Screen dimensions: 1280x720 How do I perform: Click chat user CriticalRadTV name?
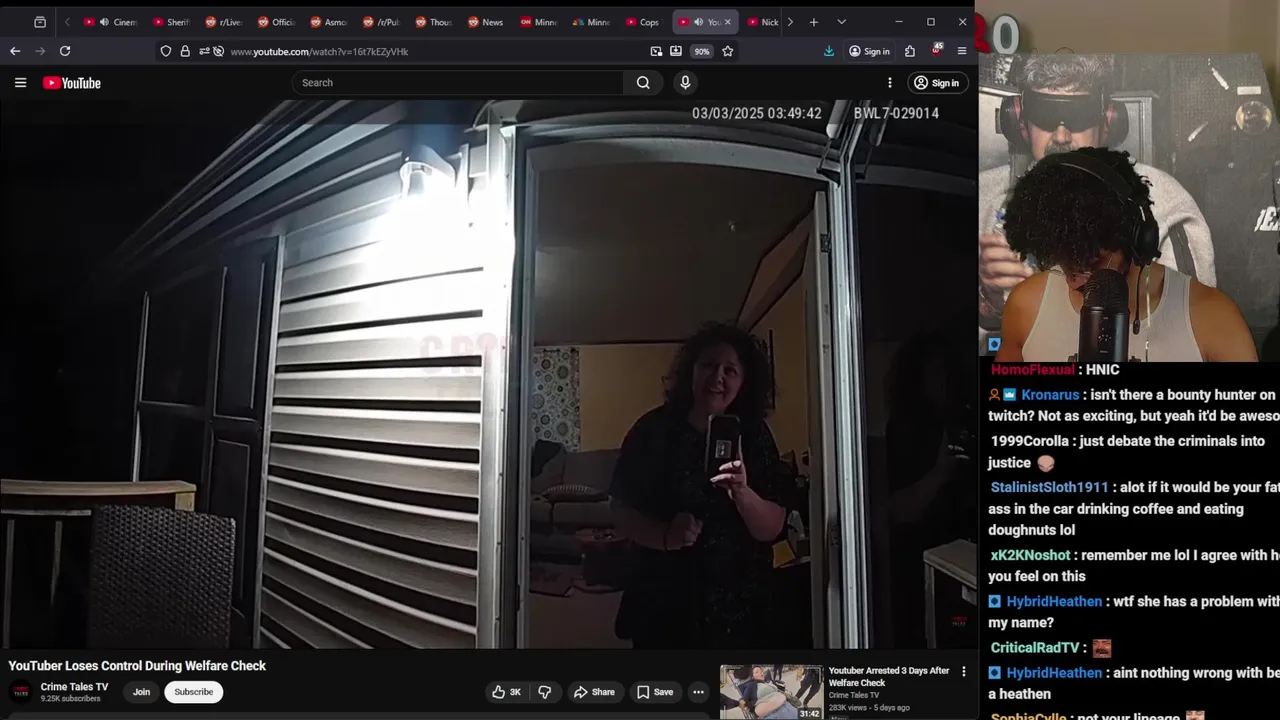pyautogui.click(x=1035, y=648)
